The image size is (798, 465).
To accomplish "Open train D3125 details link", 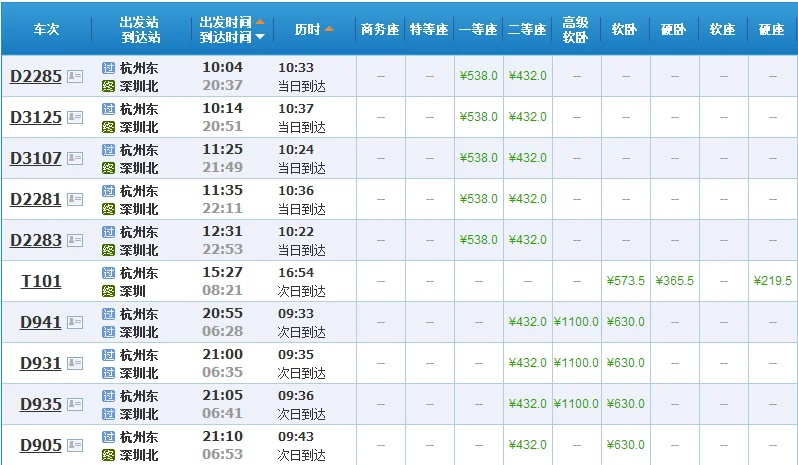I will [x=36, y=117].
